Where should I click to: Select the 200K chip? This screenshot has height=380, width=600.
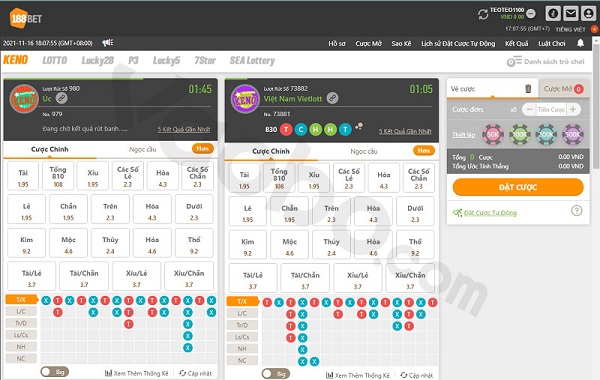546,134
